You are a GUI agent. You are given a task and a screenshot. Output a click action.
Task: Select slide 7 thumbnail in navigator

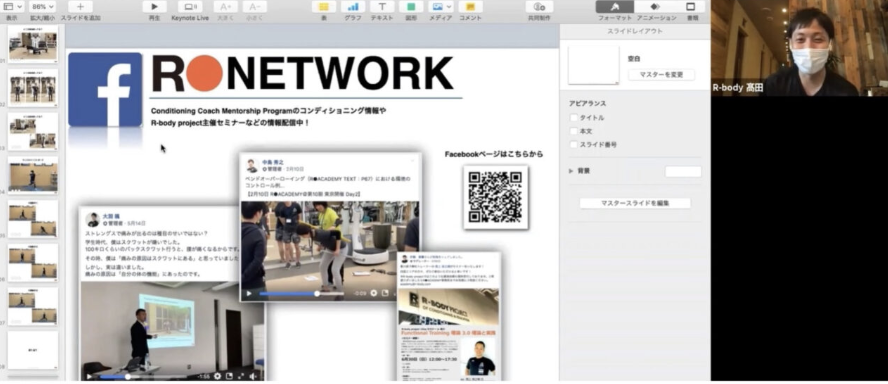click(x=33, y=306)
